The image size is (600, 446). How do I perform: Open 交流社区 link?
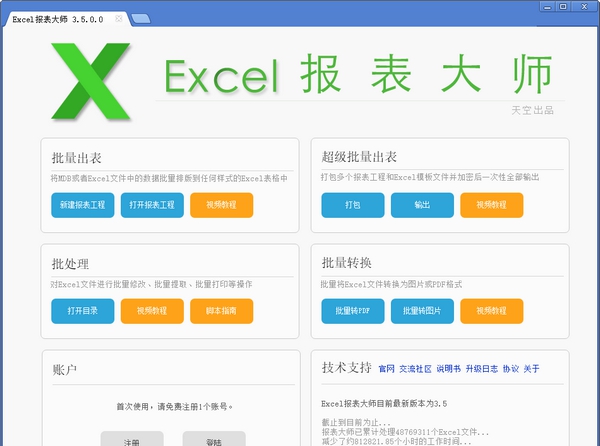pos(416,369)
